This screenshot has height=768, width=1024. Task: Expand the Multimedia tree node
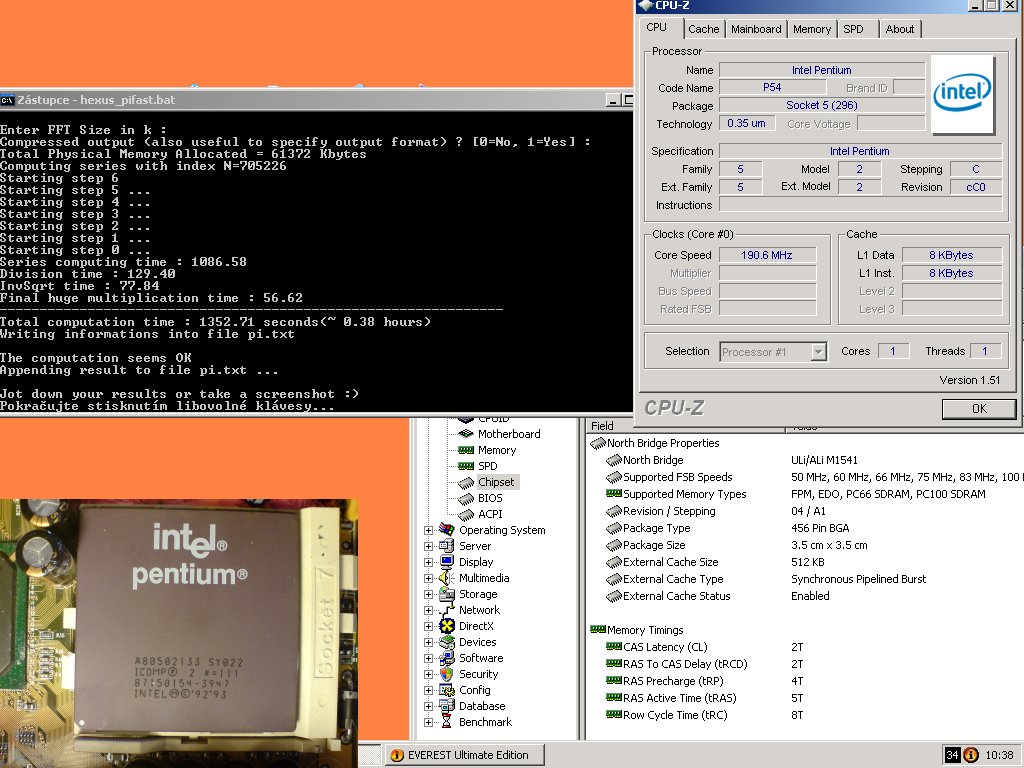click(428, 578)
